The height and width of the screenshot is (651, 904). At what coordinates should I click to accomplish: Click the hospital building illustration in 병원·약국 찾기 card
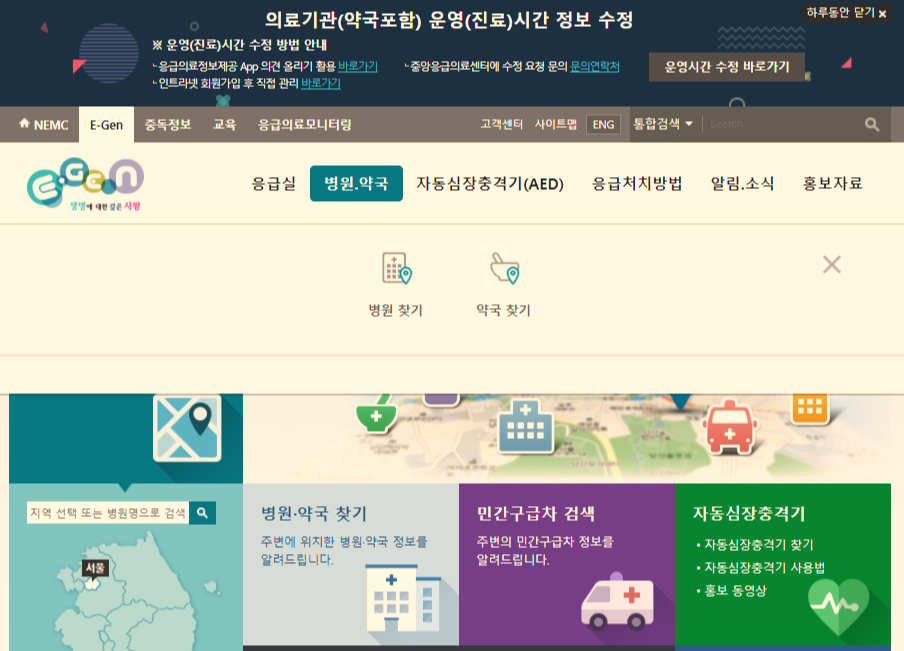coord(403,599)
